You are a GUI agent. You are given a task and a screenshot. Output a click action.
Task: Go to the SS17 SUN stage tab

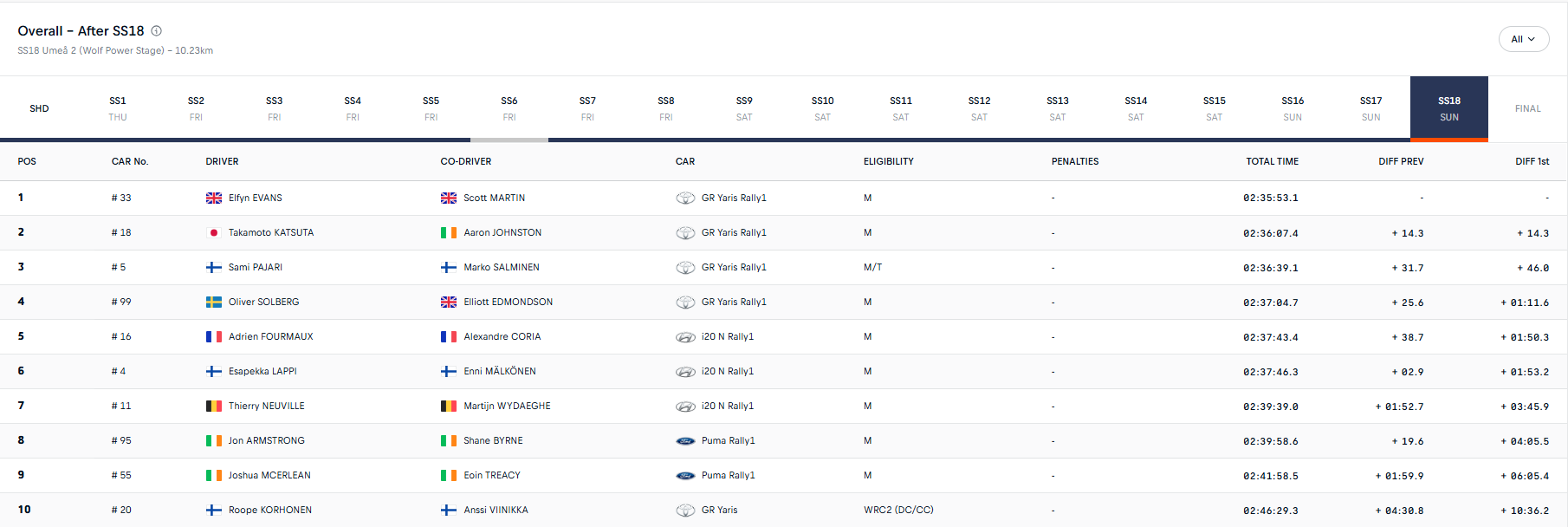pyautogui.click(x=1370, y=108)
